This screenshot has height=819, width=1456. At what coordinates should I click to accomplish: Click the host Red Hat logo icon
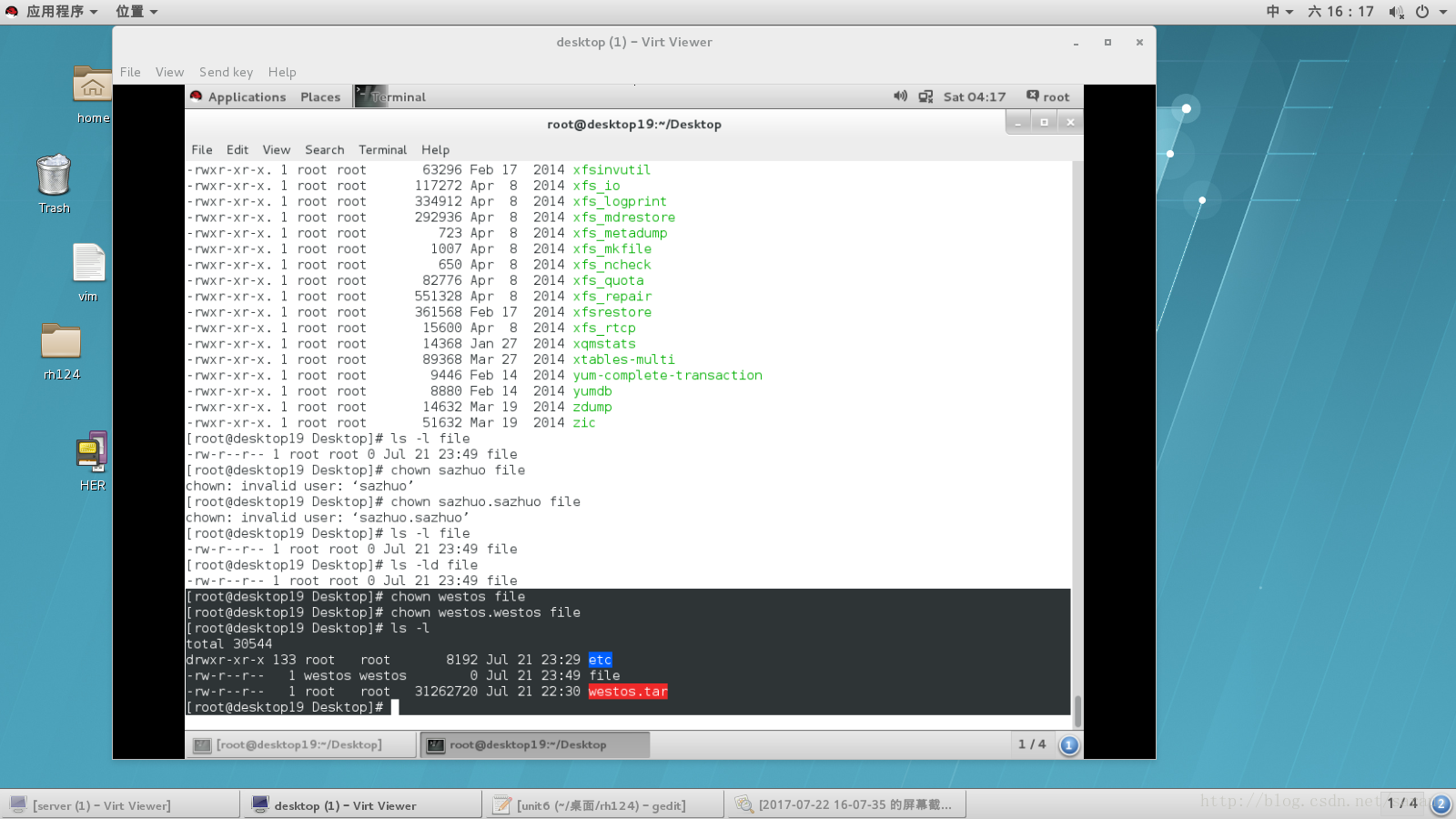(12, 12)
